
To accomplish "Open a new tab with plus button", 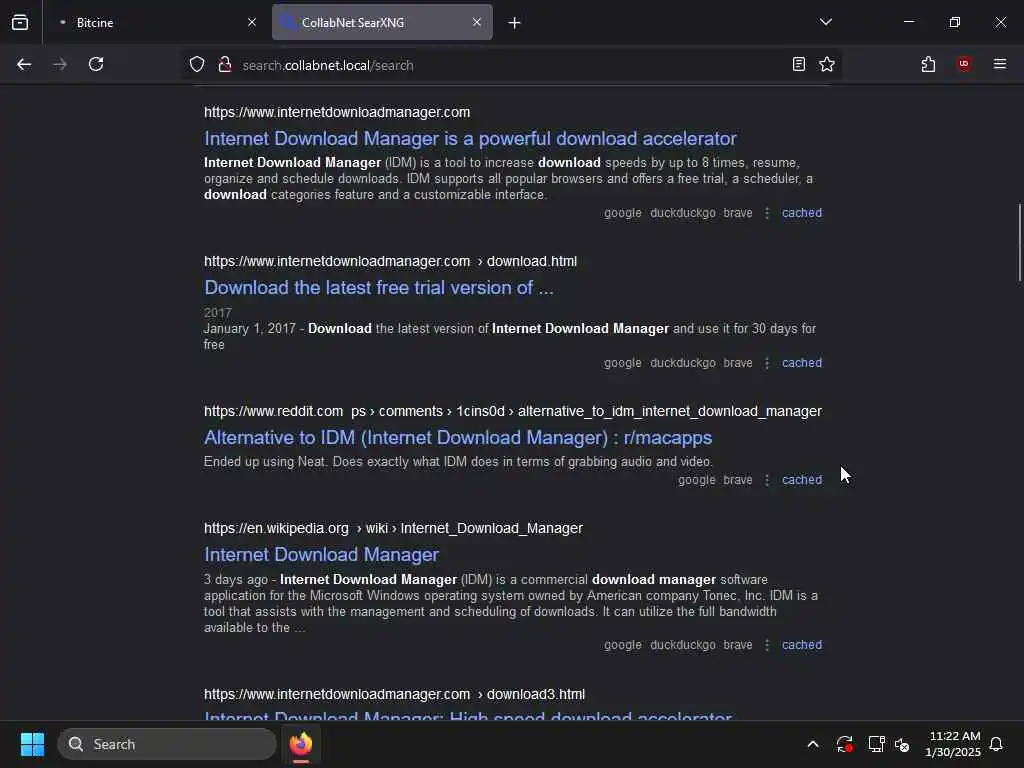I will [515, 23].
